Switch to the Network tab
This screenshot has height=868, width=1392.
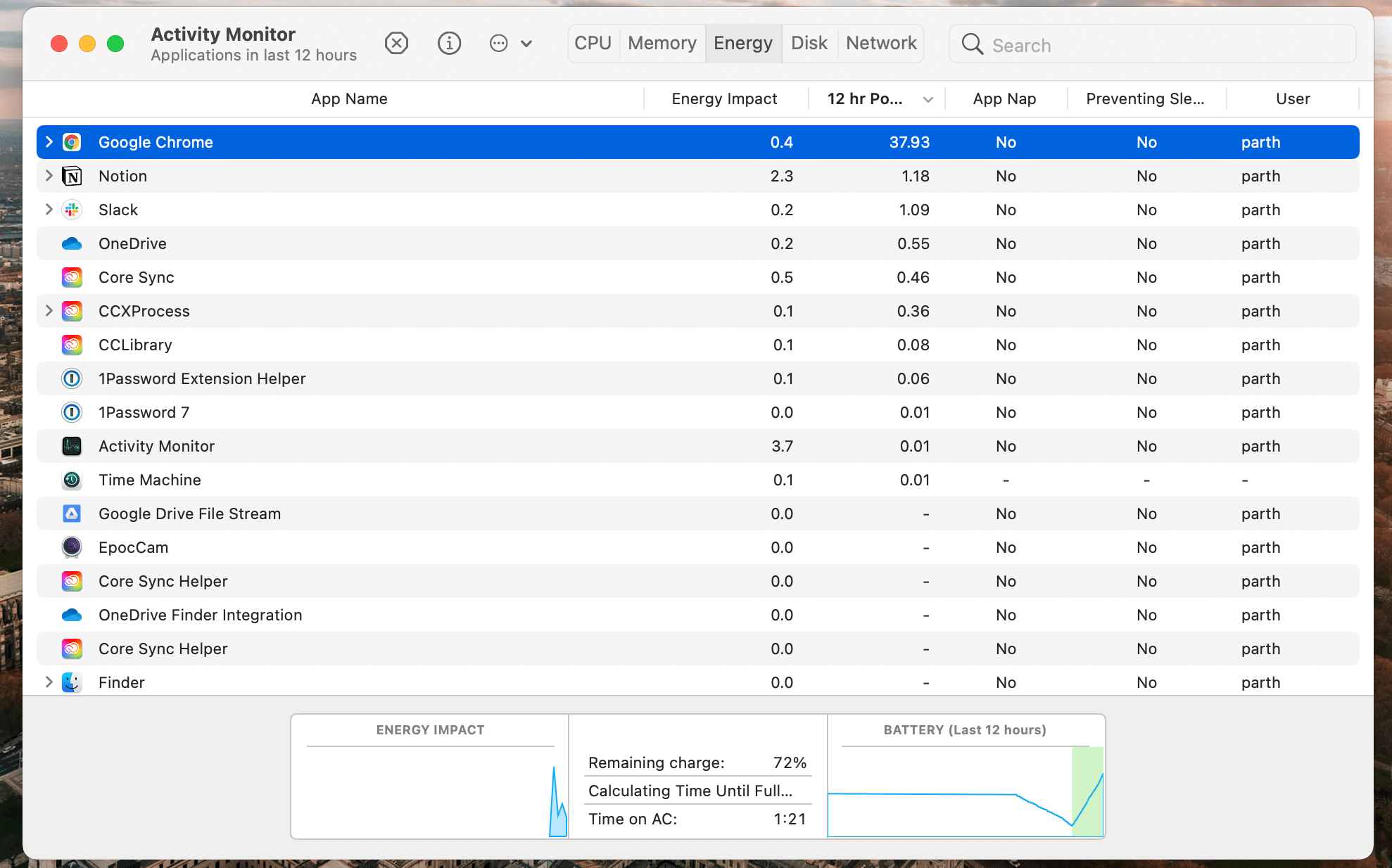pos(880,44)
